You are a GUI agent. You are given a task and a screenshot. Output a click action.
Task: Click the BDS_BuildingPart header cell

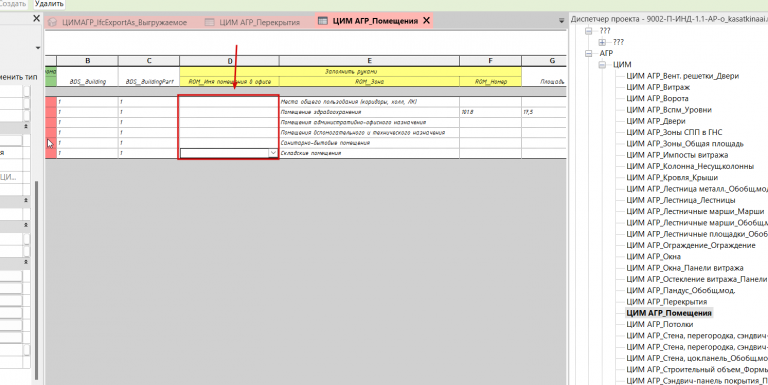[x=149, y=81]
